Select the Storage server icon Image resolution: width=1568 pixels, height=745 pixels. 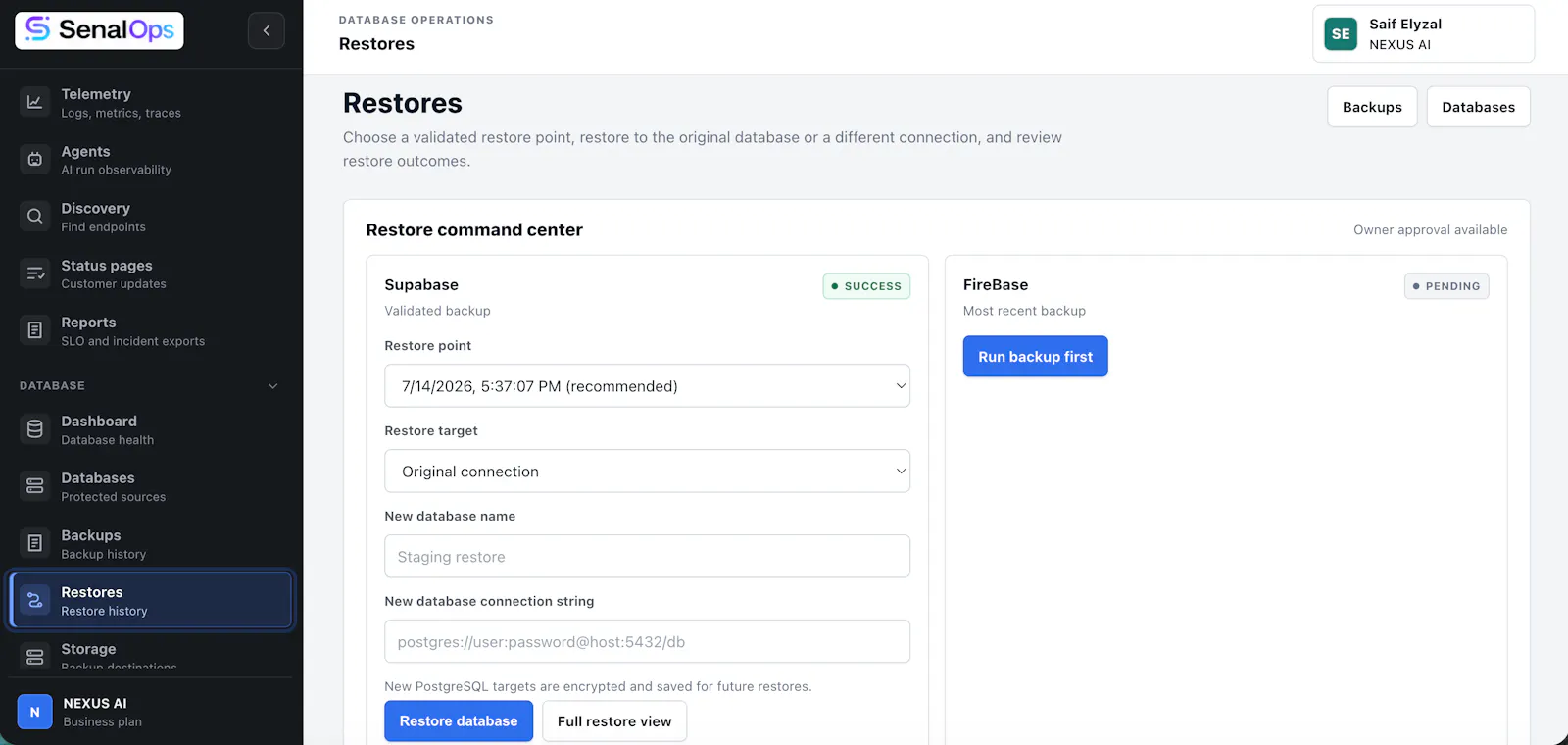[35, 657]
